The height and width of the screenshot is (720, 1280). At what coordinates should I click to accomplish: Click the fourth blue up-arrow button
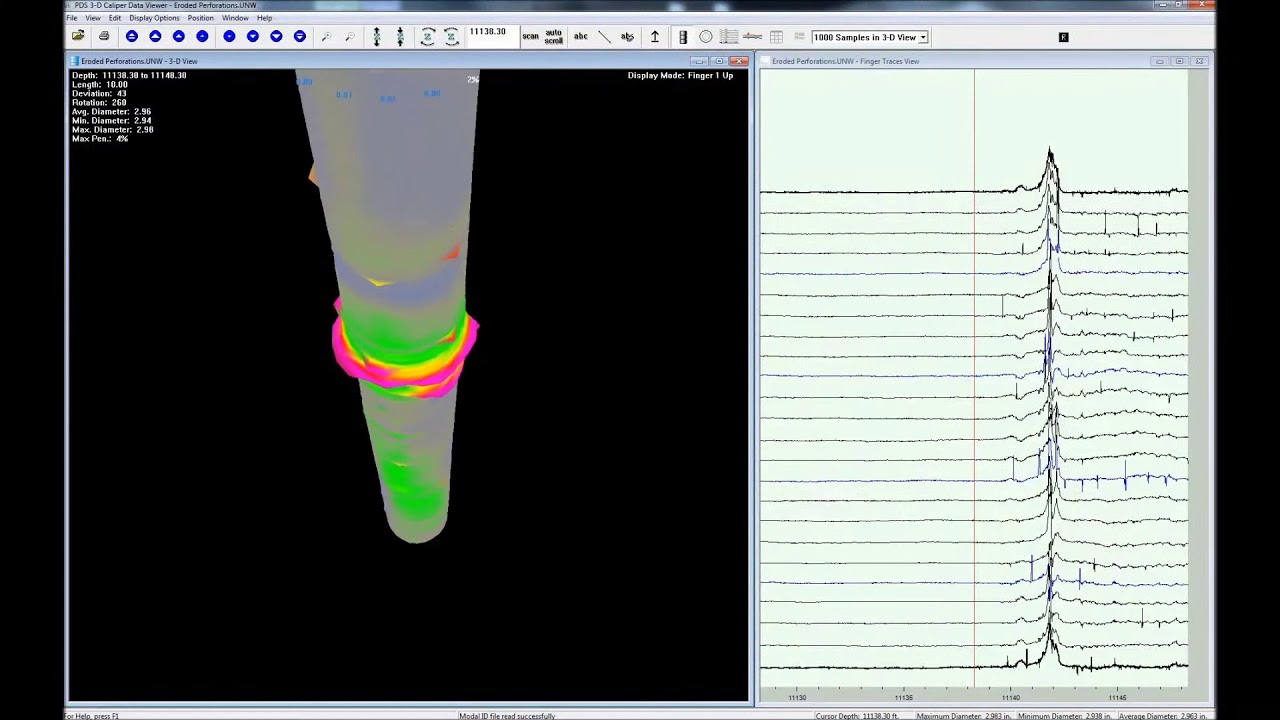click(x=203, y=36)
